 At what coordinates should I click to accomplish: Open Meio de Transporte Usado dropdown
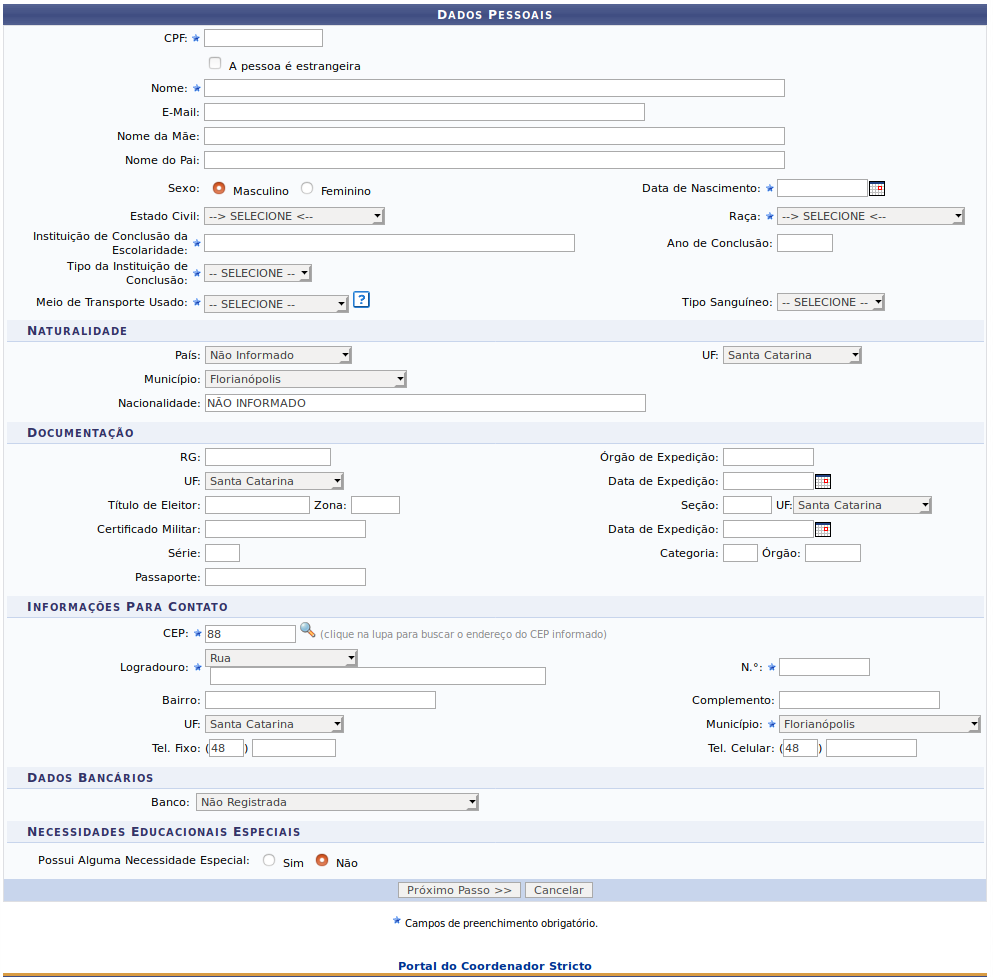click(x=276, y=304)
